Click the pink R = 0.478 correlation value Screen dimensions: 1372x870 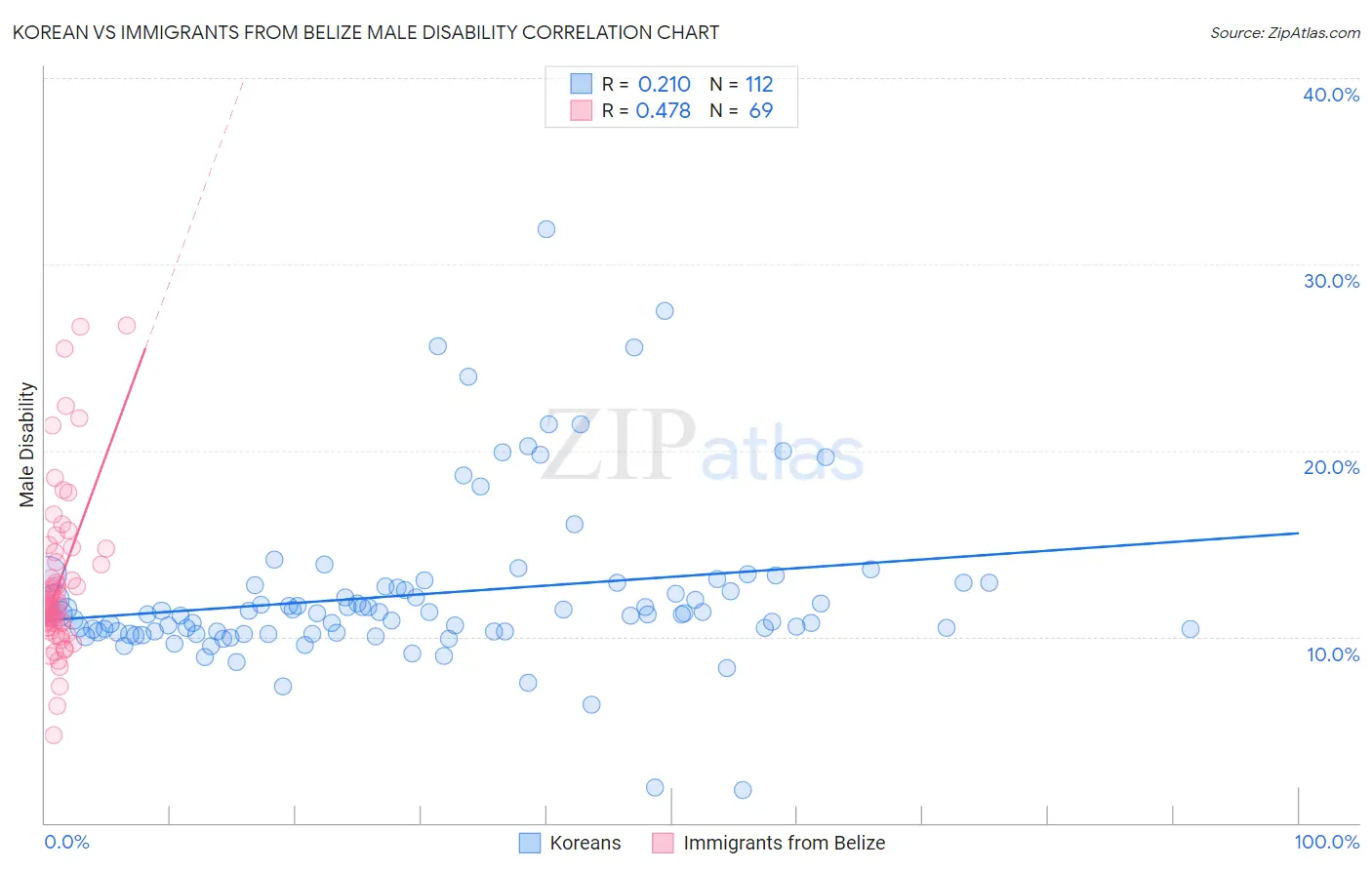663,110
